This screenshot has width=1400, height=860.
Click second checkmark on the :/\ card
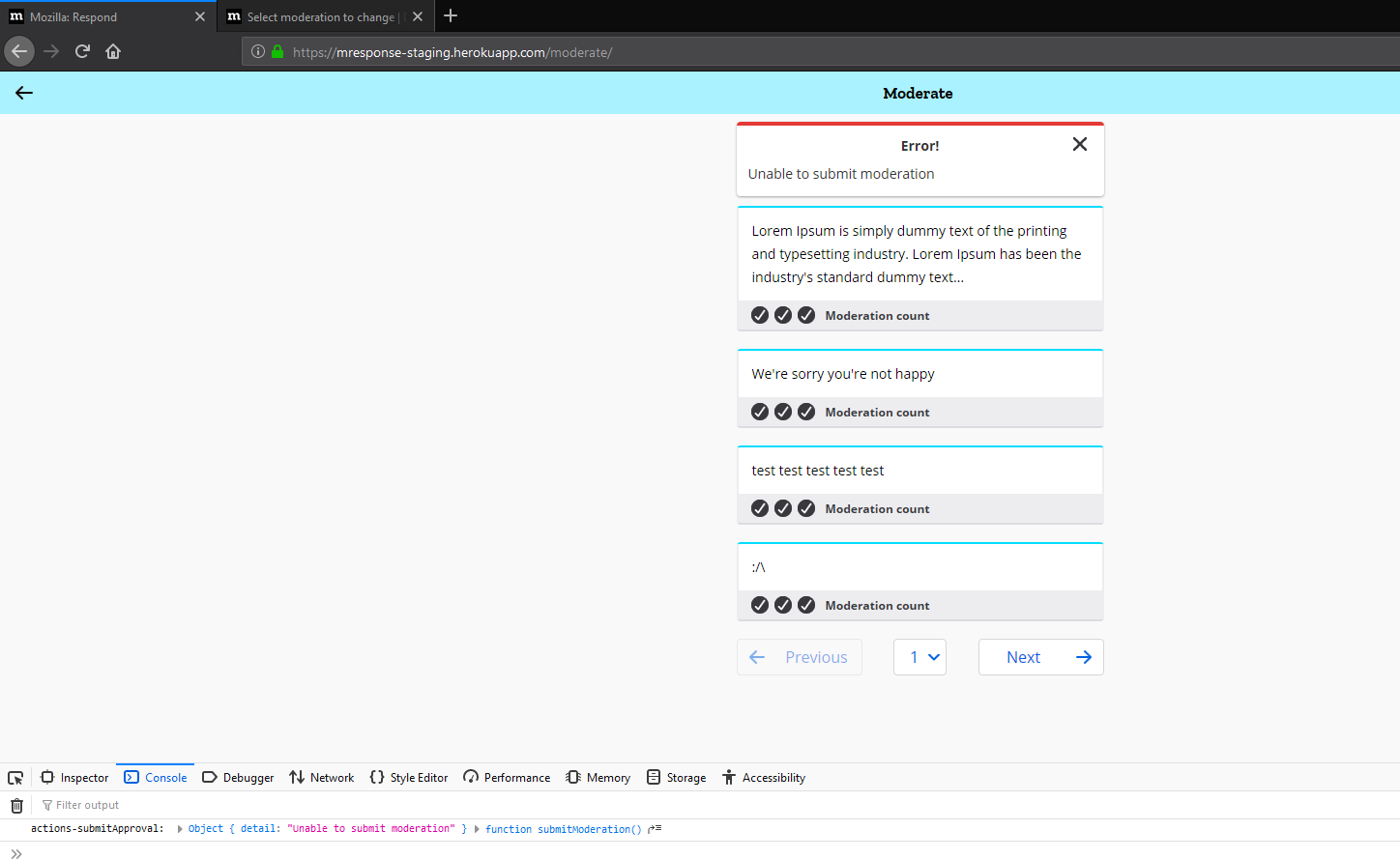tap(783, 605)
